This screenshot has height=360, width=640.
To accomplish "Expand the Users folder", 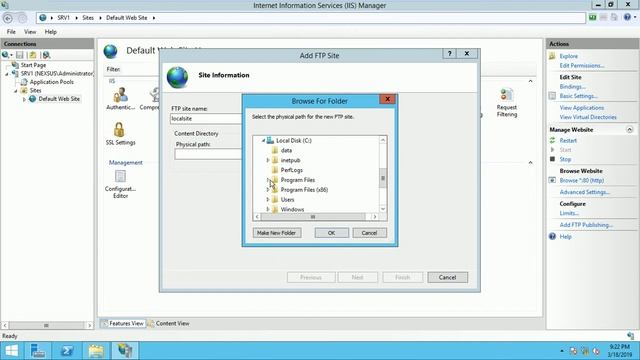I will 268,200.
